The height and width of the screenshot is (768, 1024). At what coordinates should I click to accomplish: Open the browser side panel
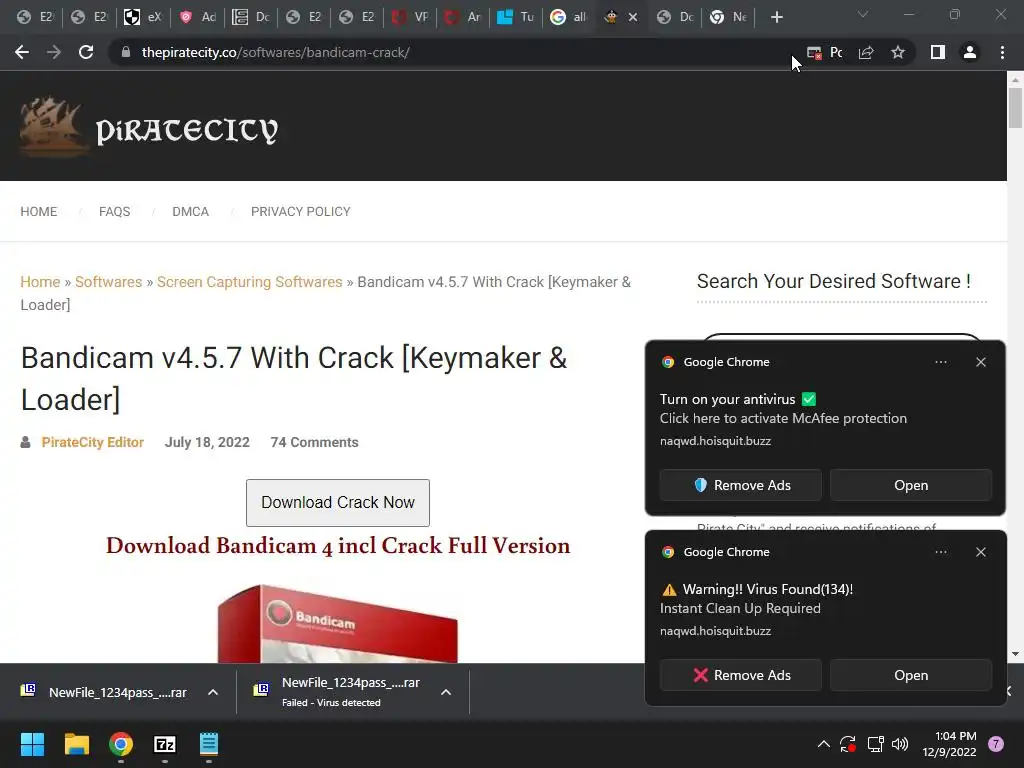(x=938, y=52)
